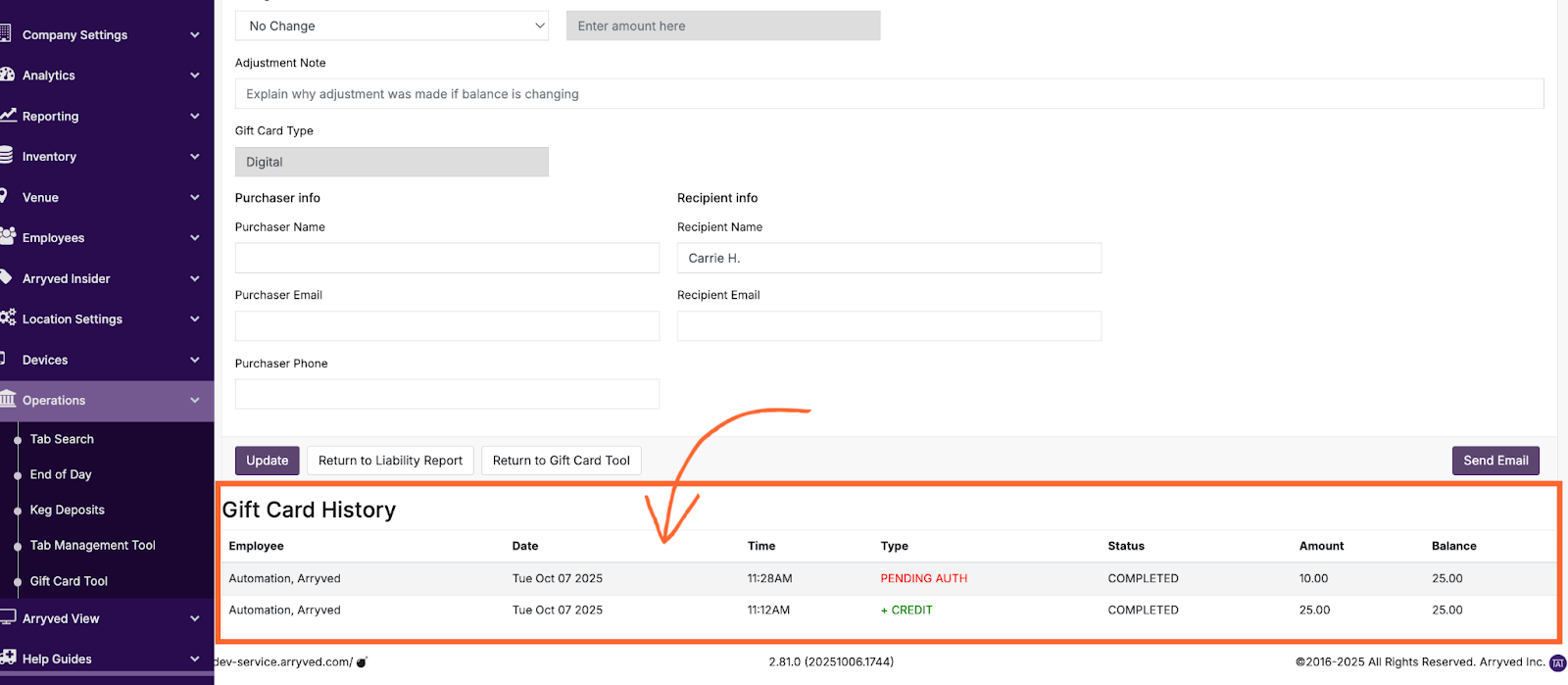Screen dimensions: 1568x685
Task: Click the Operations building icon
Action: point(8,399)
